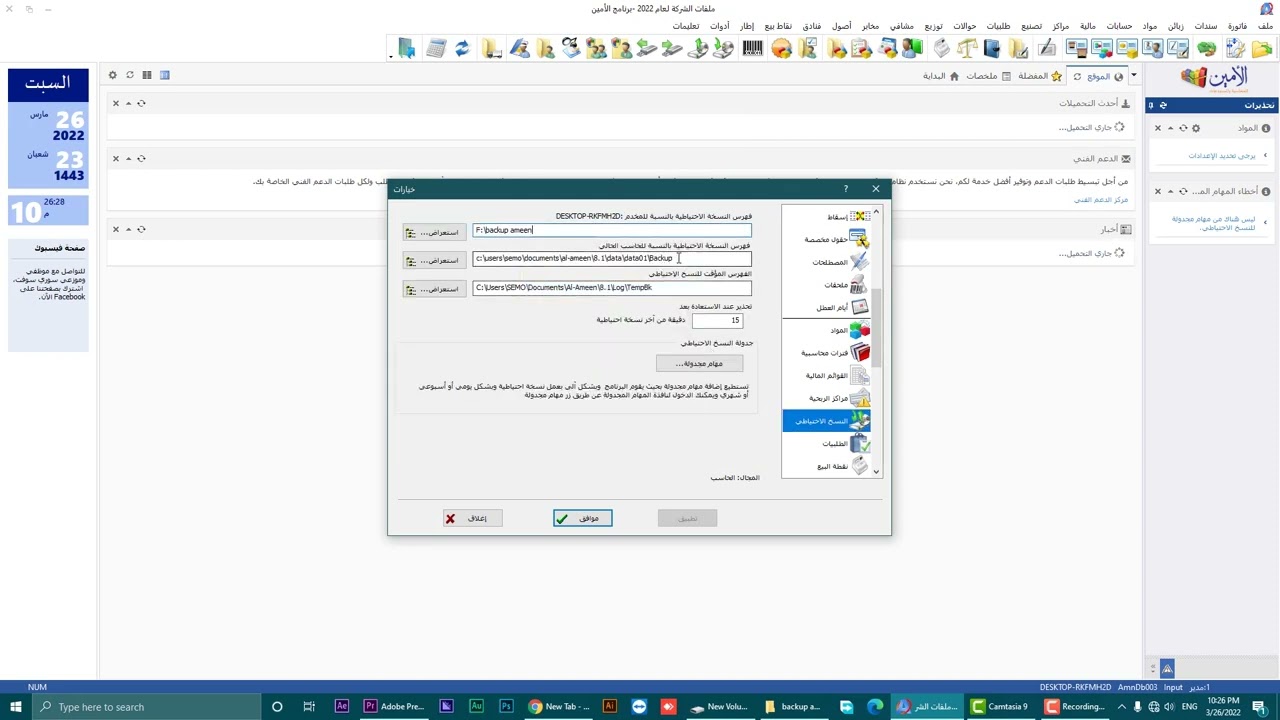The width and height of the screenshot is (1280, 720).
Task: Click the balance scales toolbar icon
Action: (x=966, y=48)
